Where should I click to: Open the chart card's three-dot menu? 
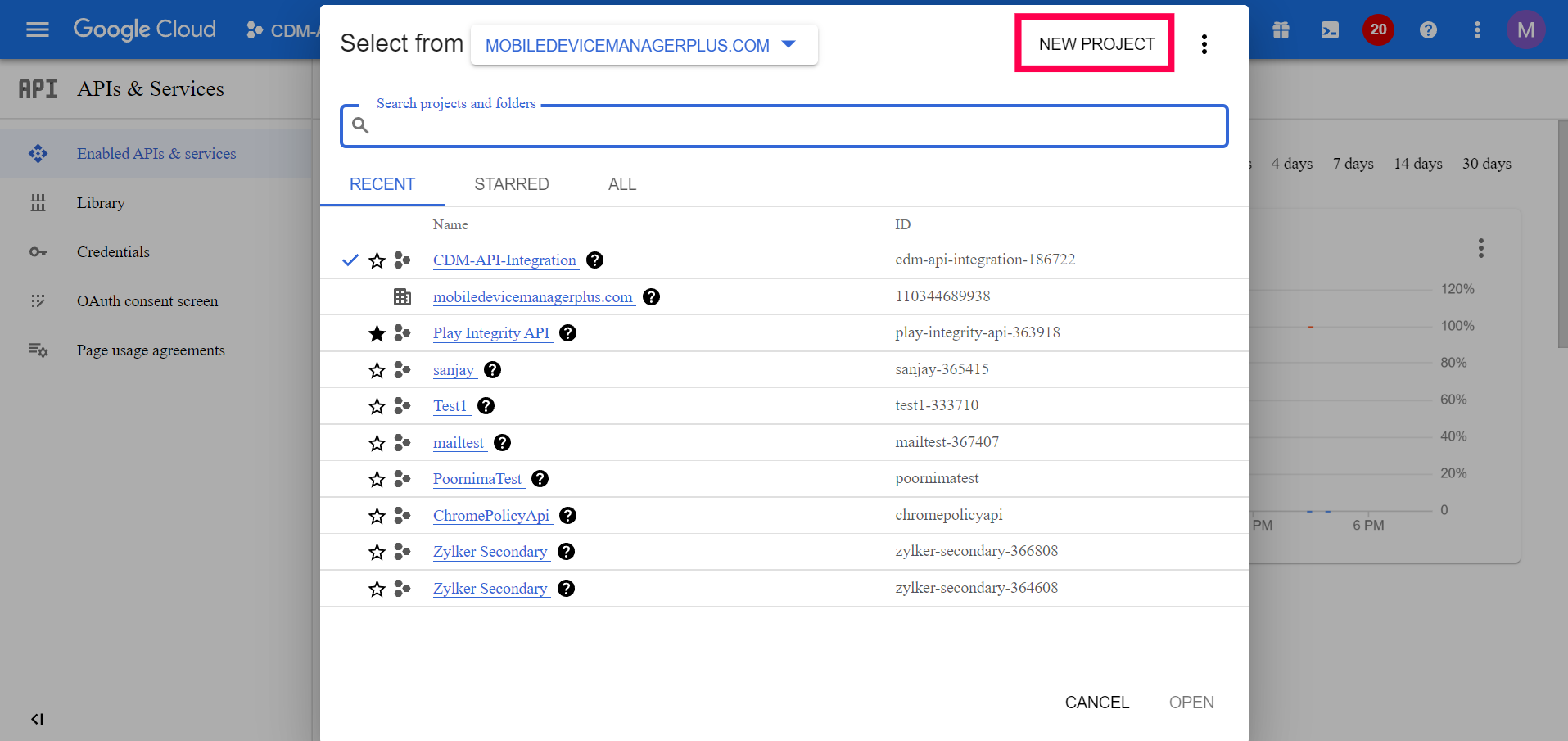coord(1480,248)
